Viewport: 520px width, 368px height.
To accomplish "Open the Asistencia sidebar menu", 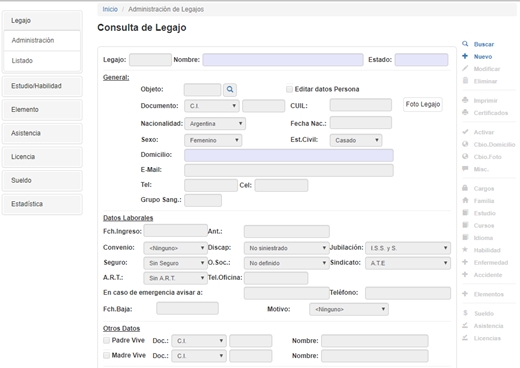I will tap(42, 133).
